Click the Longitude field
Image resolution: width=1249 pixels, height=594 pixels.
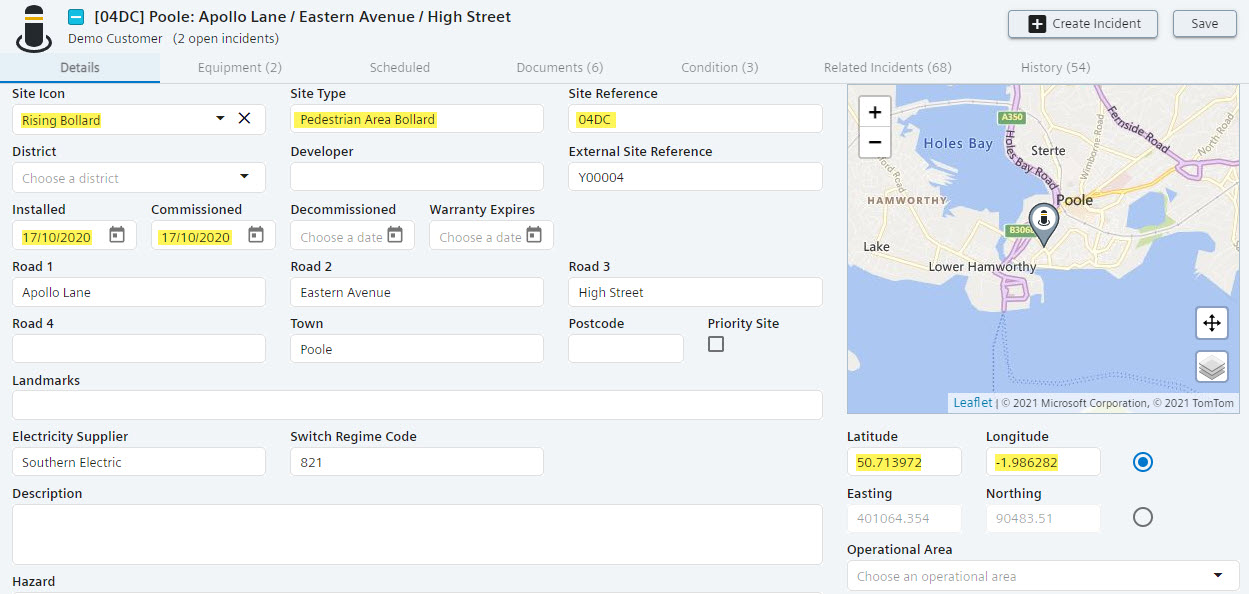point(1043,462)
